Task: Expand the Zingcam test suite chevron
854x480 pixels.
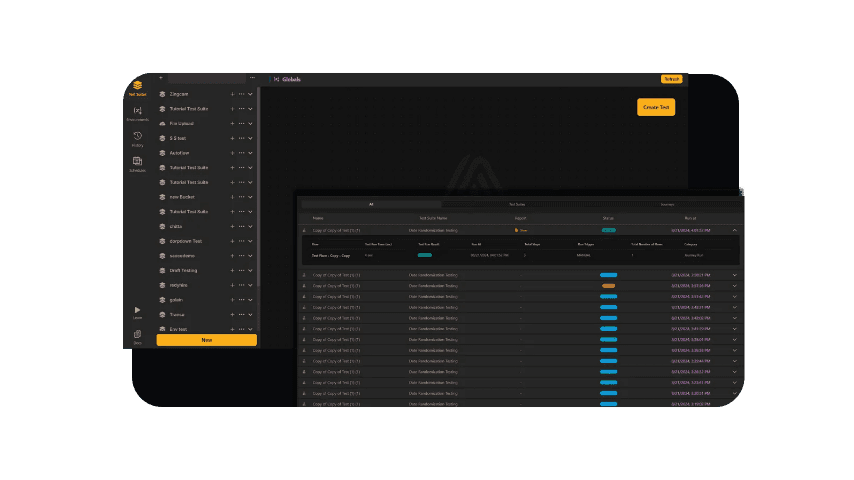Action: [250, 94]
